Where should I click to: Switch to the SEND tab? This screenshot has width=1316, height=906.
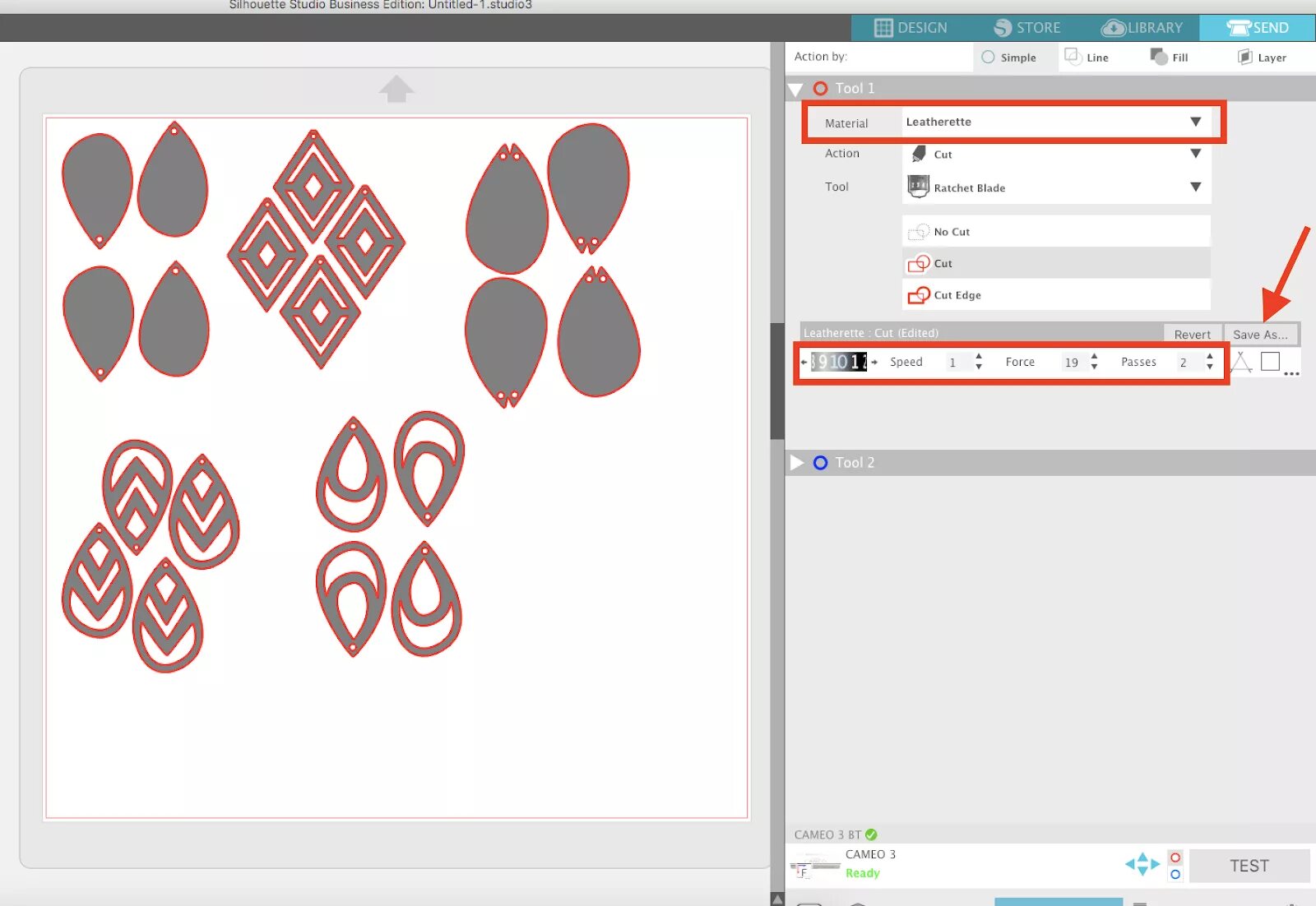point(1257,28)
